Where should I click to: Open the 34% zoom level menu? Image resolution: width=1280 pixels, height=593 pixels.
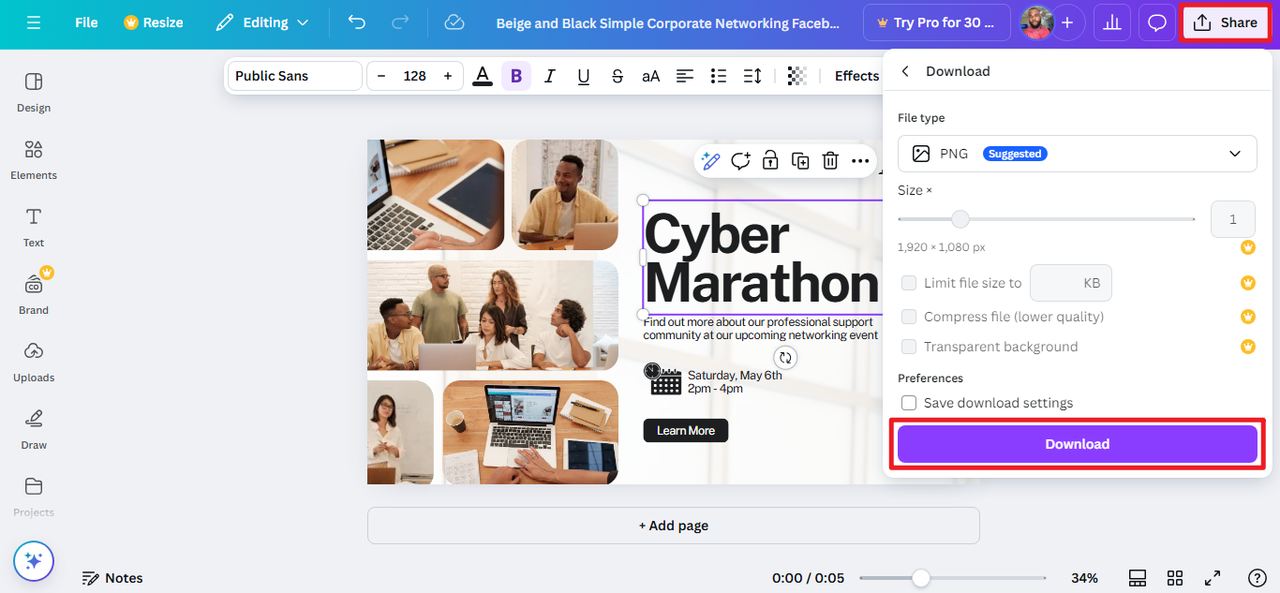(x=1084, y=578)
